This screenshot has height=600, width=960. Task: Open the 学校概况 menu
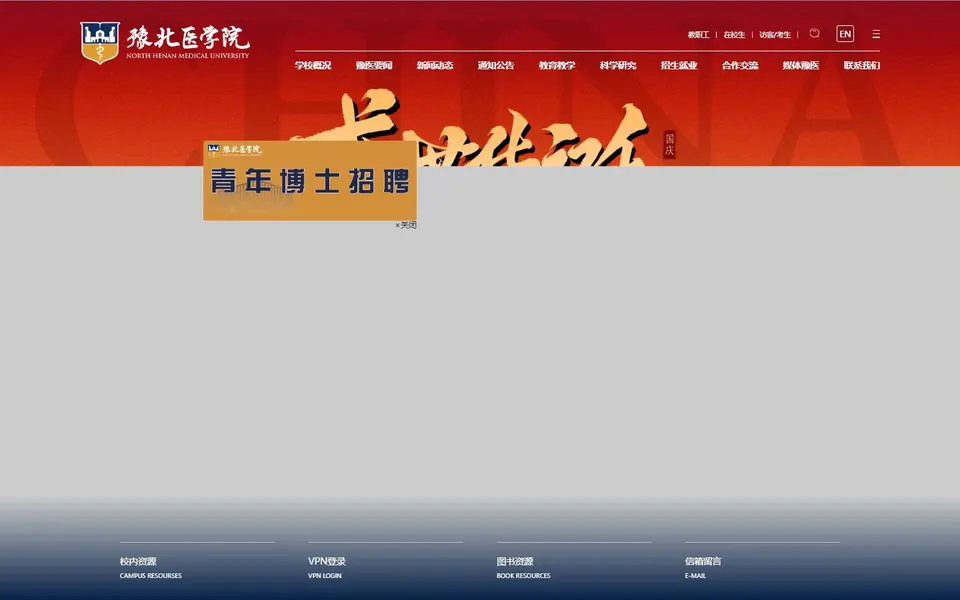(x=313, y=66)
